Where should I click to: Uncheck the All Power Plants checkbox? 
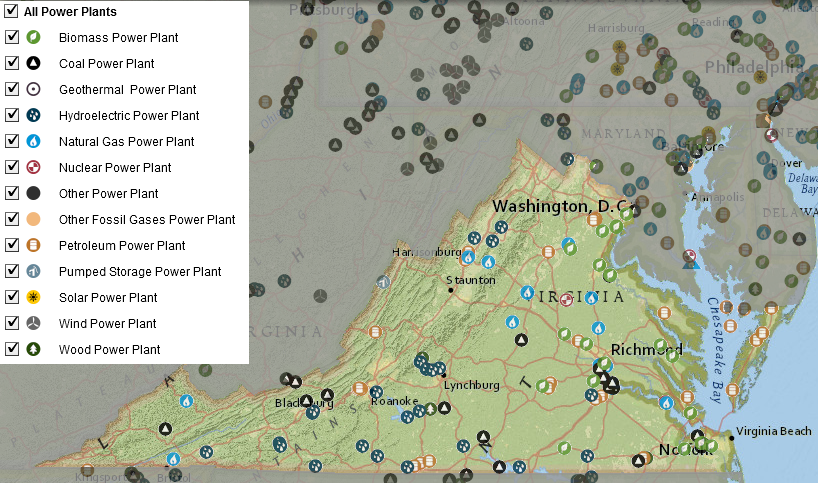pyautogui.click(x=11, y=11)
